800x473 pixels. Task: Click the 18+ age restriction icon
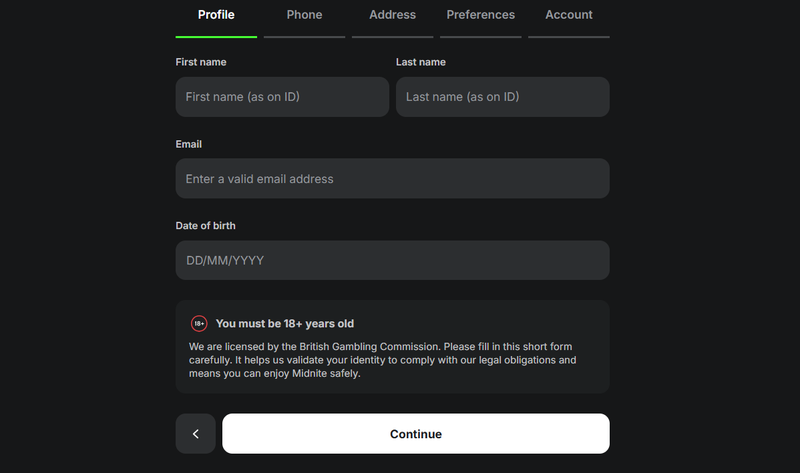point(199,324)
